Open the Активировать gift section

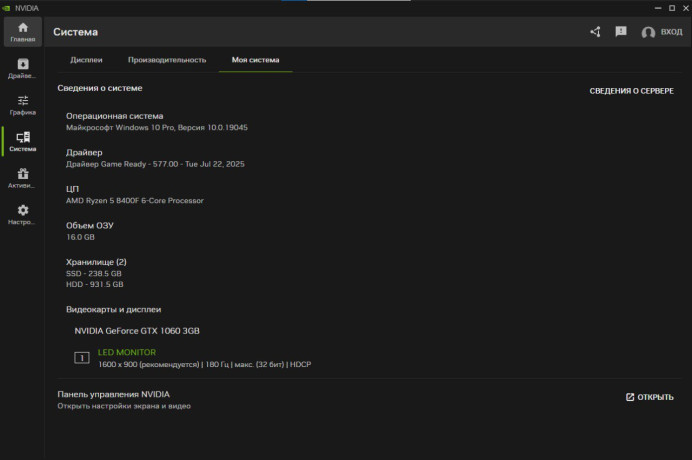[23, 178]
